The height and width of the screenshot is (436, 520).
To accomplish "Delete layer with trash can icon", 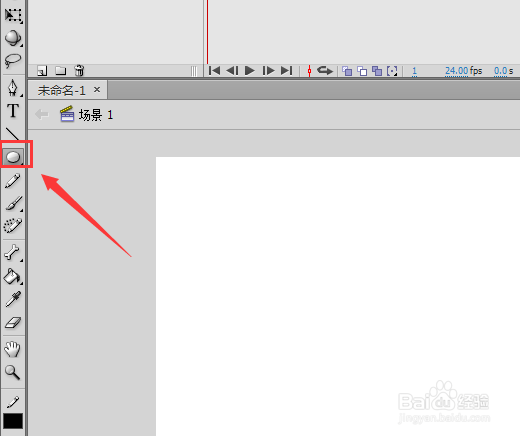I will pos(79,70).
